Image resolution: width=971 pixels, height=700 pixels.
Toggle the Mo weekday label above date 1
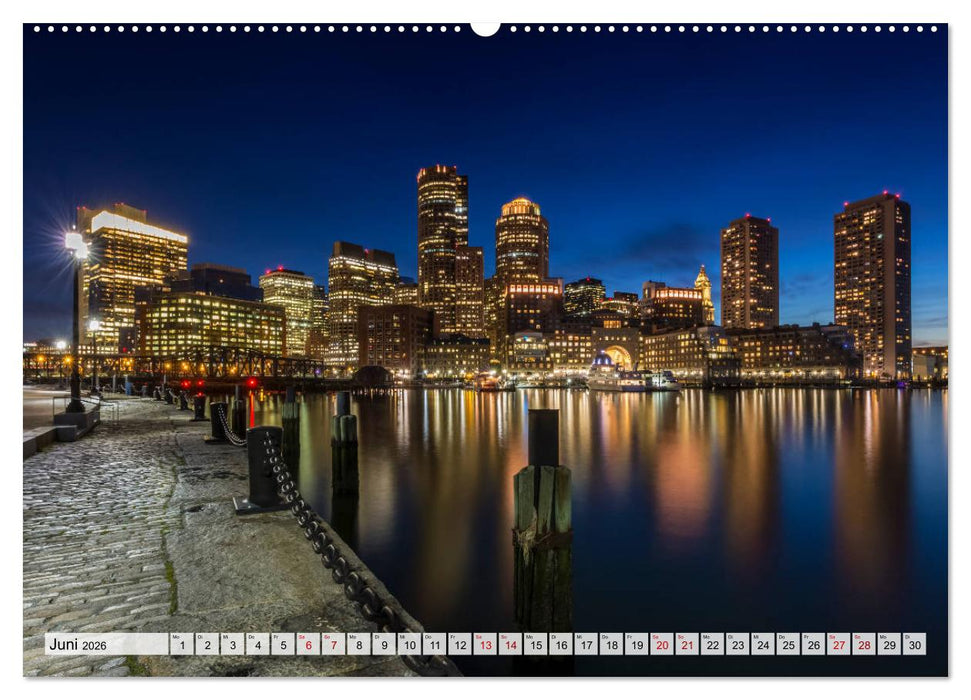pos(178,637)
